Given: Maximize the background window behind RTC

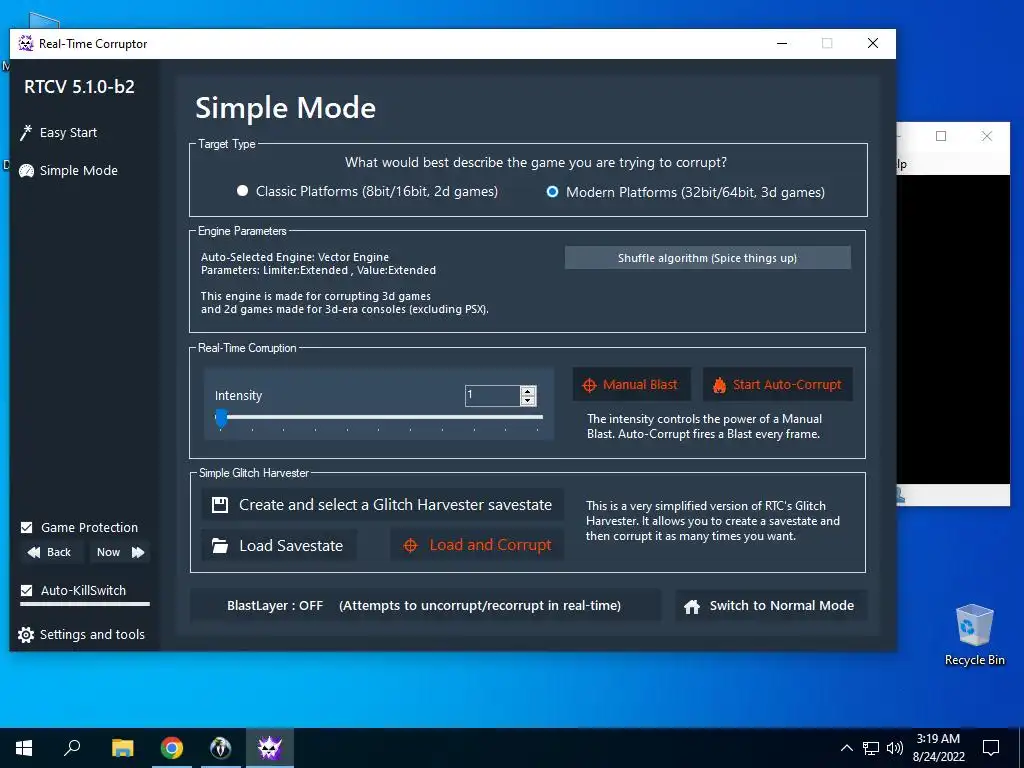Looking at the screenshot, I should coord(941,136).
